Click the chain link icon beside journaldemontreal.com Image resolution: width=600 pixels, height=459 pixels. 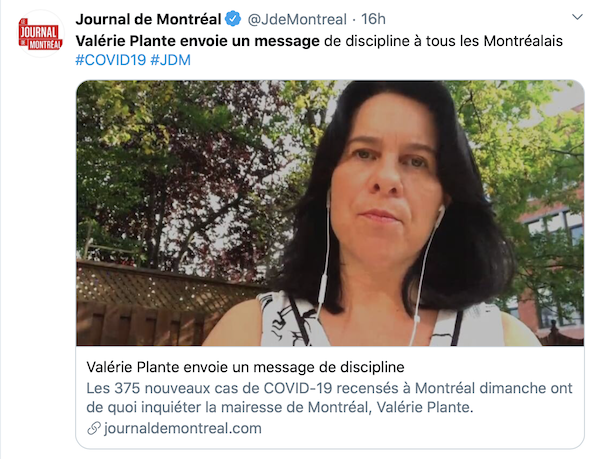tap(94, 428)
